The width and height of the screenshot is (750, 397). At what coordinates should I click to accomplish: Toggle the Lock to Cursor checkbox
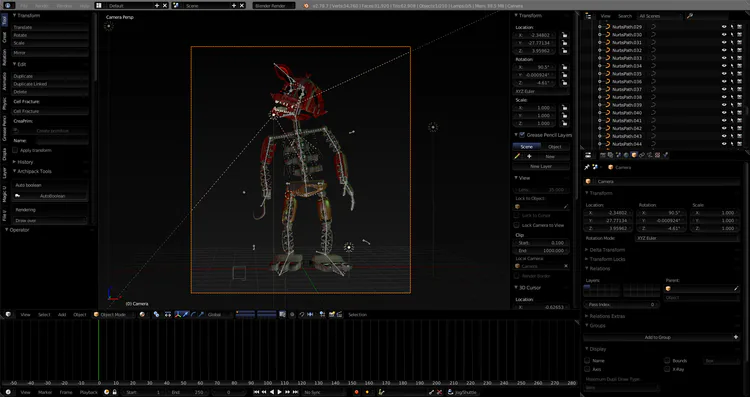click(517, 216)
